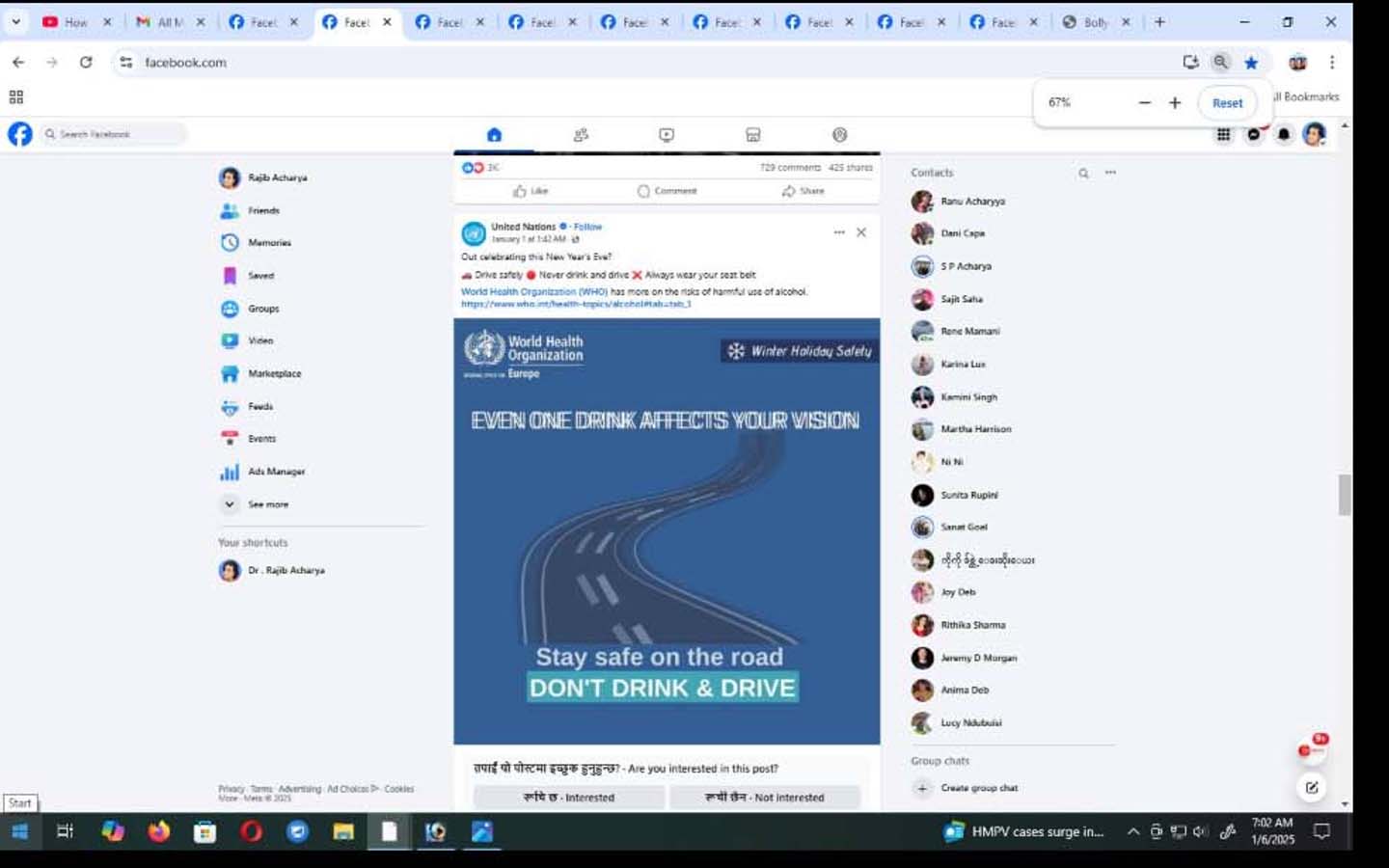Click the page vertical scrollbar thumb
This screenshot has width=1389, height=868.
(1345, 495)
